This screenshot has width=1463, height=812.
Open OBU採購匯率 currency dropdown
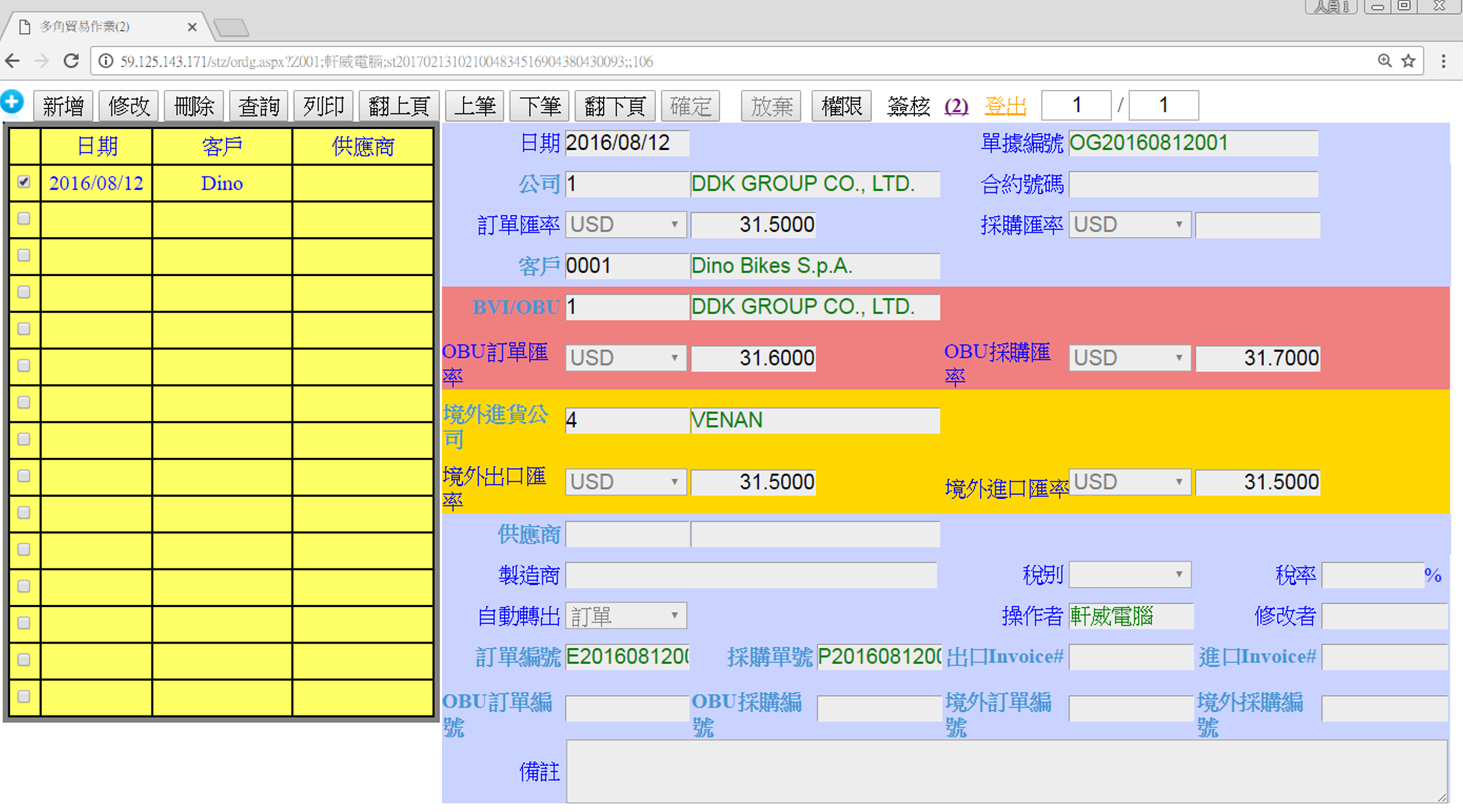pos(1130,358)
